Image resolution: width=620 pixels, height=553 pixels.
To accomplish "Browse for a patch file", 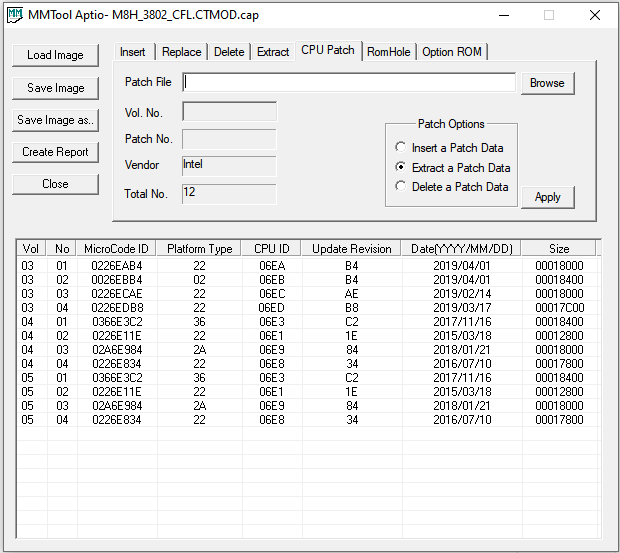I will coord(547,83).
